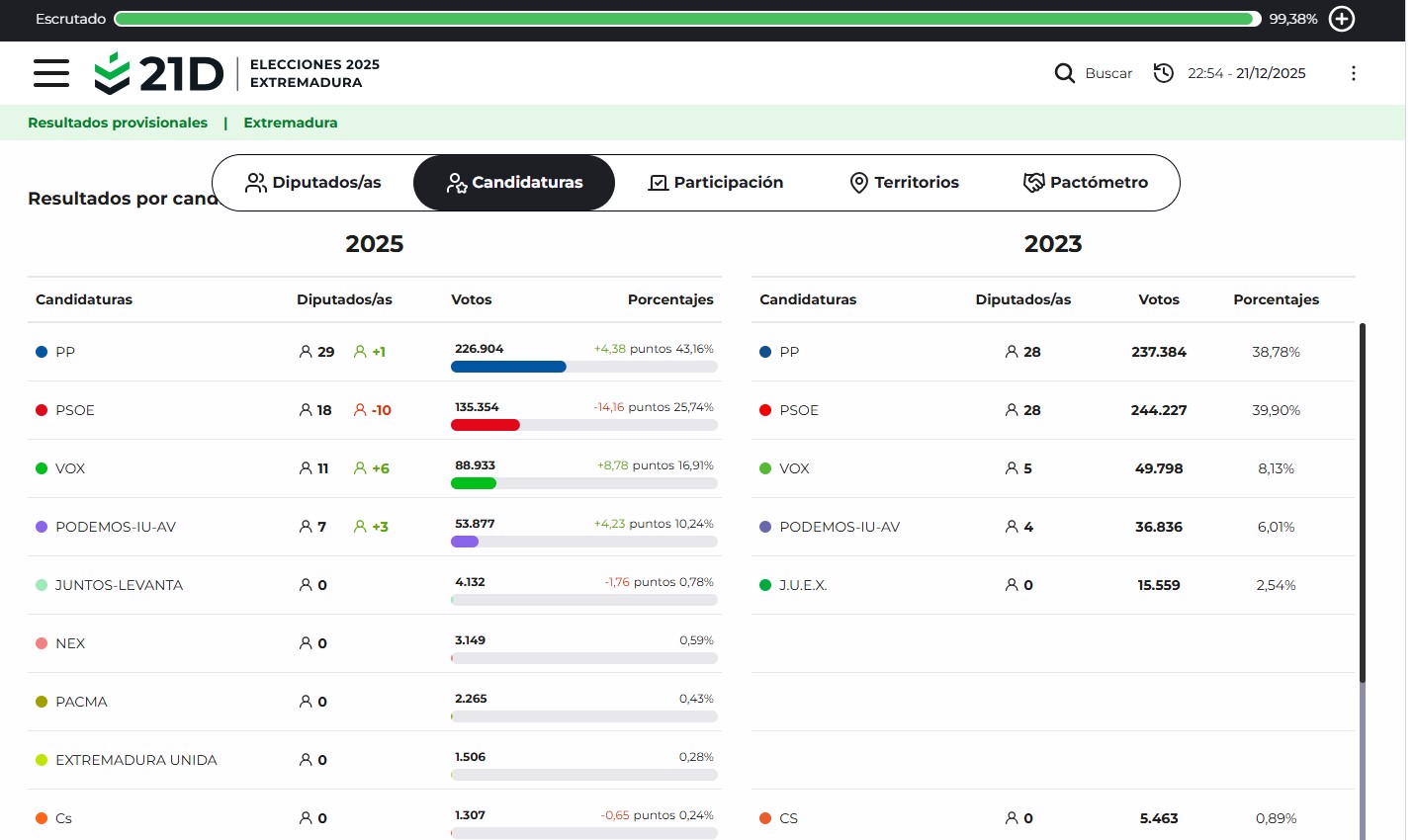The height and width of the screenshot is (840, 1415).
Task: Select the VOX row in 2025 table
Action: pos(70,468)
